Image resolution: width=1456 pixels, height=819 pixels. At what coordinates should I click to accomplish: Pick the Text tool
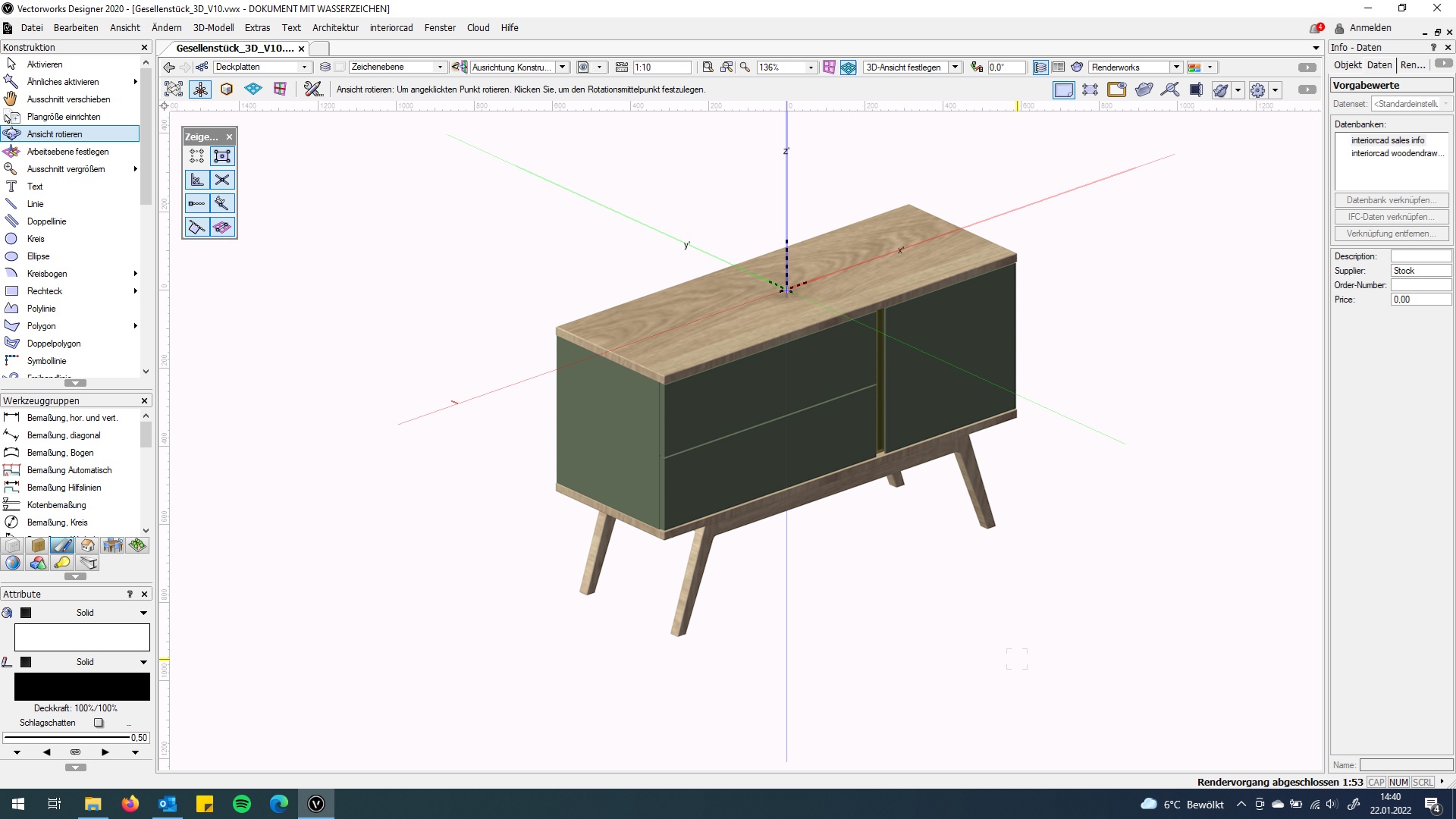[70, 187]
